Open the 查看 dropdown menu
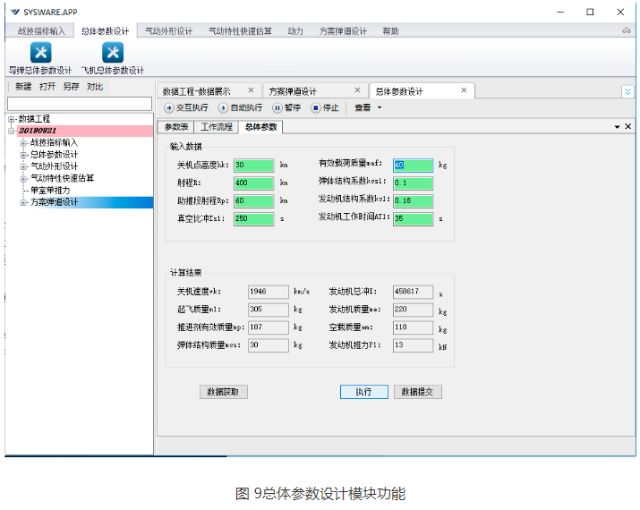640x510 pixels. point(368,108)
